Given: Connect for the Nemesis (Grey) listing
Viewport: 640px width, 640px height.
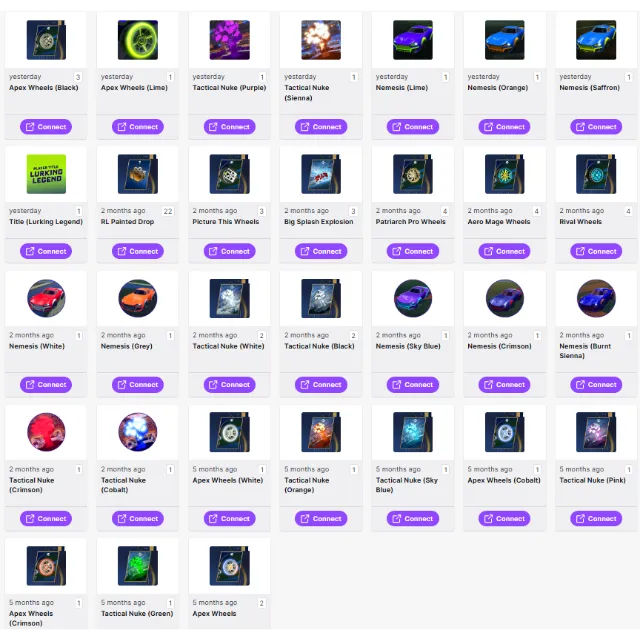Looking at the screenshot, I should [x=138, y=384].
